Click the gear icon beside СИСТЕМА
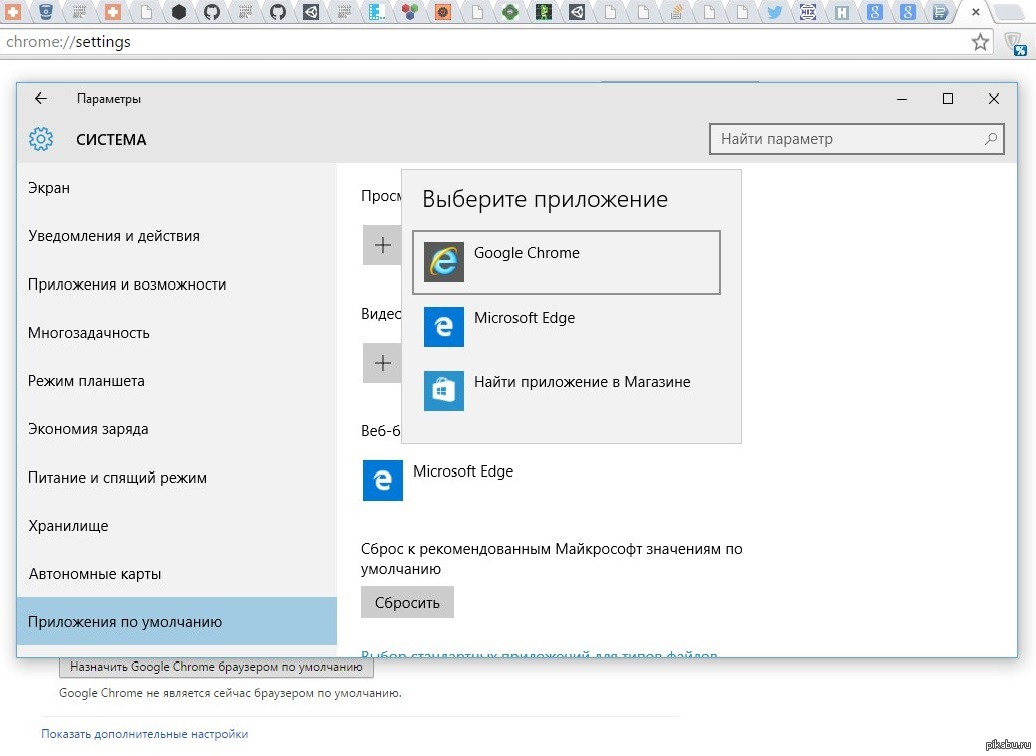This screenshot has width=1036, height=756. pos(41,139)
